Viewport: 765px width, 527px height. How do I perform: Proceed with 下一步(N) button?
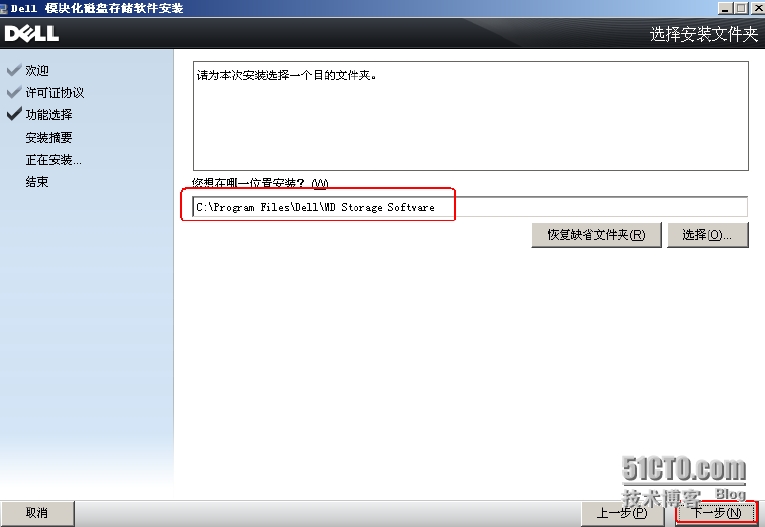pyautogui.click(x=717, y=513)
